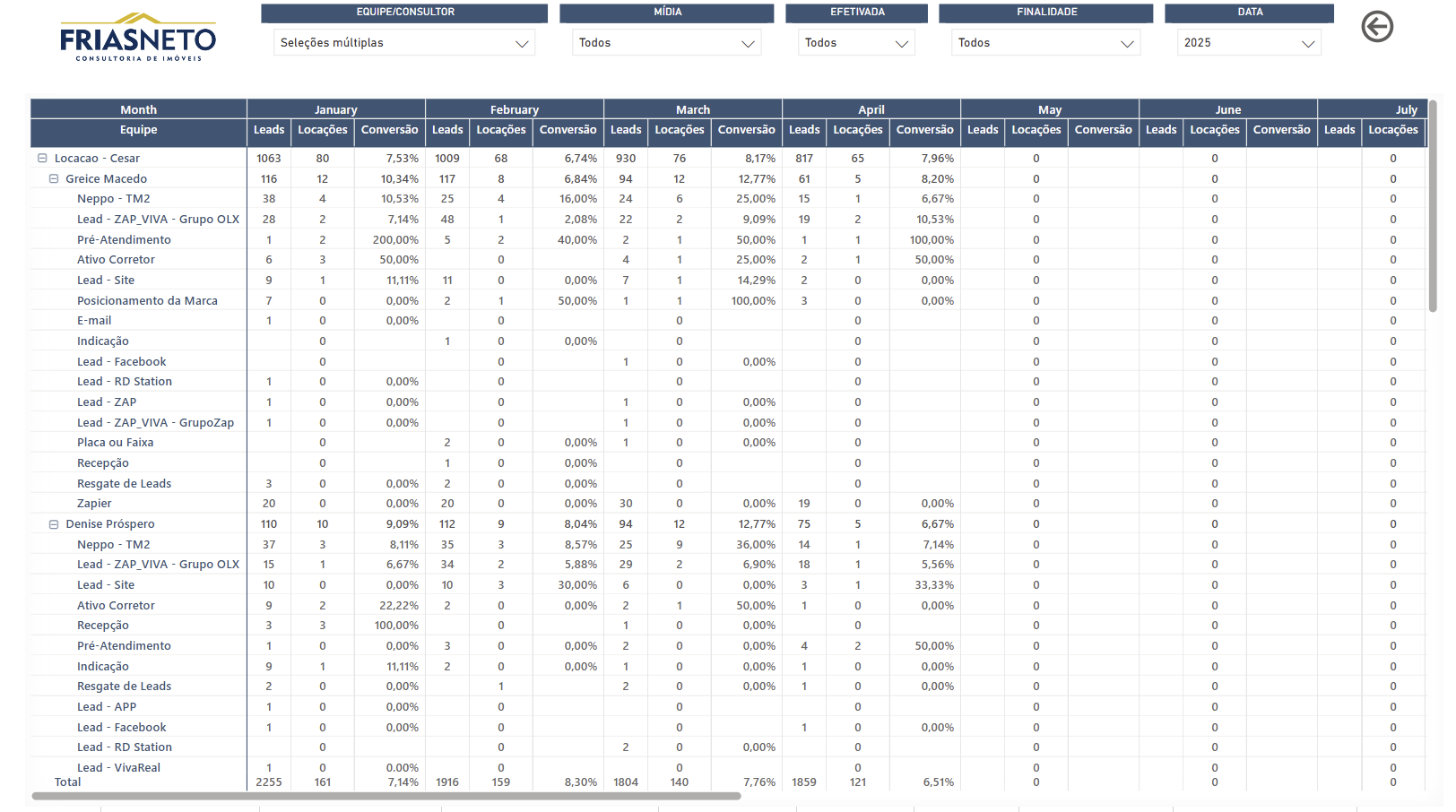Collapse the Locacao - Cesar group
Viewport: 1456px width, 812px height.
pos(42,158)
